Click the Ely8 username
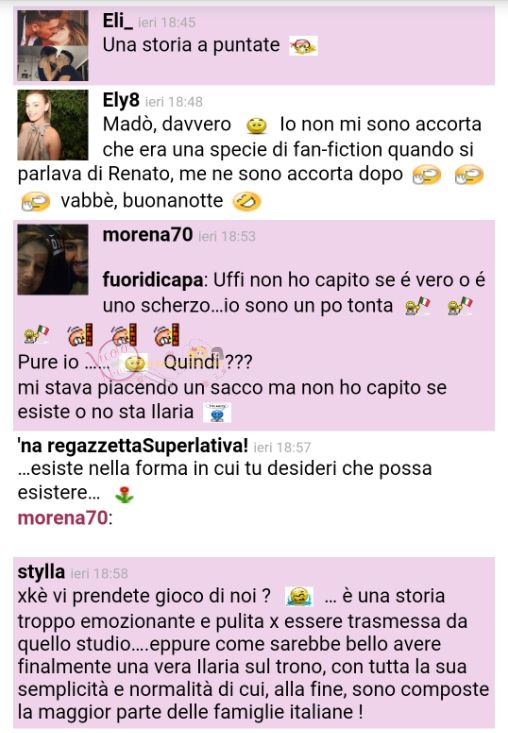Screen dimensions: 508x733 click(x=121, y=100)
